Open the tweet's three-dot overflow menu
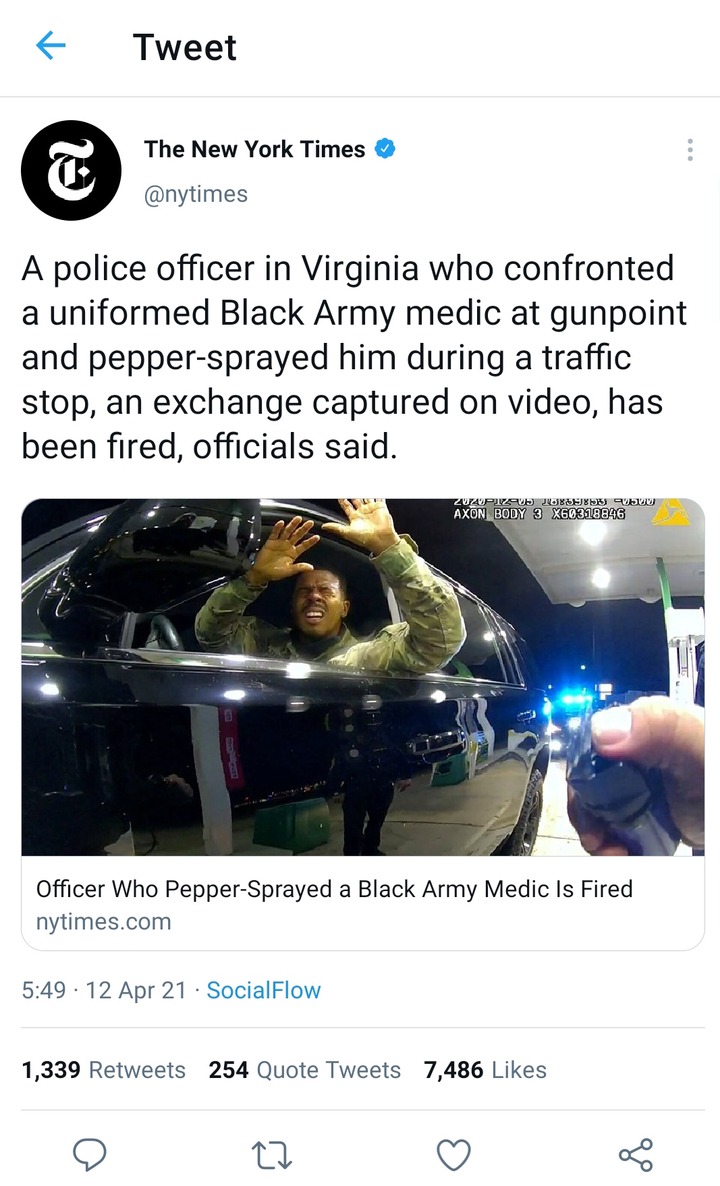The height and width of the screenshot is (1186, 720). tap(690, 150)
